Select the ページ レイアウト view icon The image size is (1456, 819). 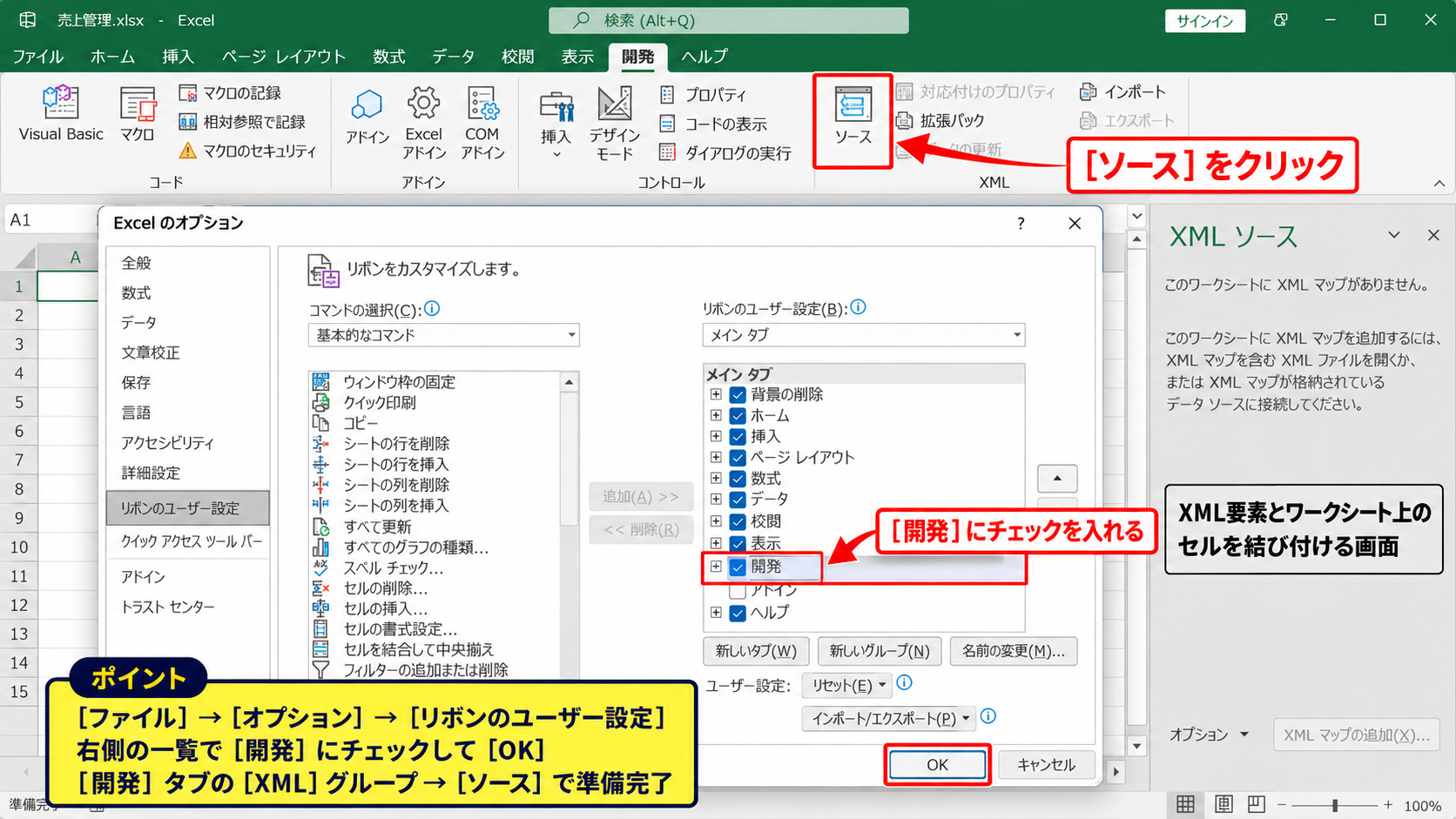pos(1223,804)
